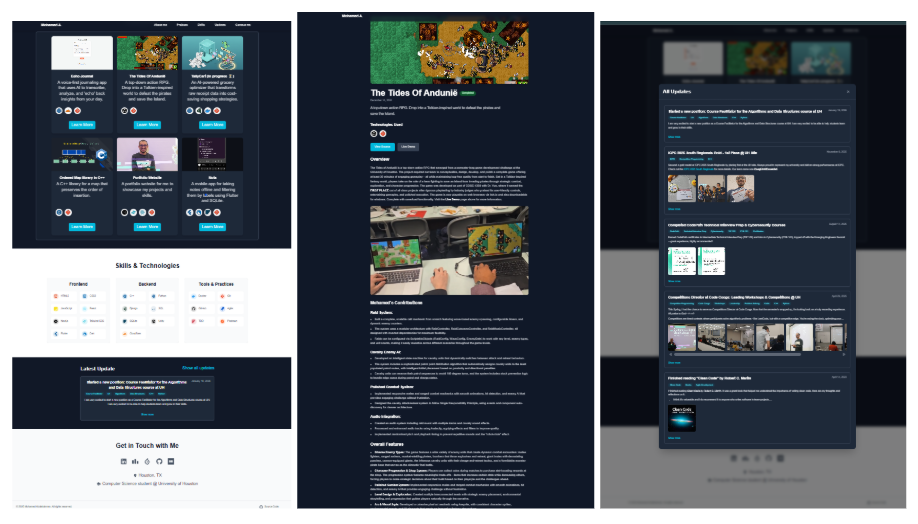Close the All Updates modal with X
Image resolution: width=918 pixels, height=524 pixels.
847,91
